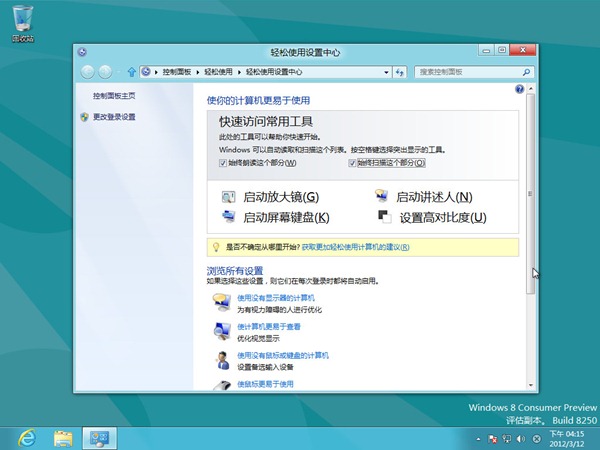Viewport: 600px width, 450px height.
Task: Click the icon for 使用没有显示器的计算机
Action: 222,302
